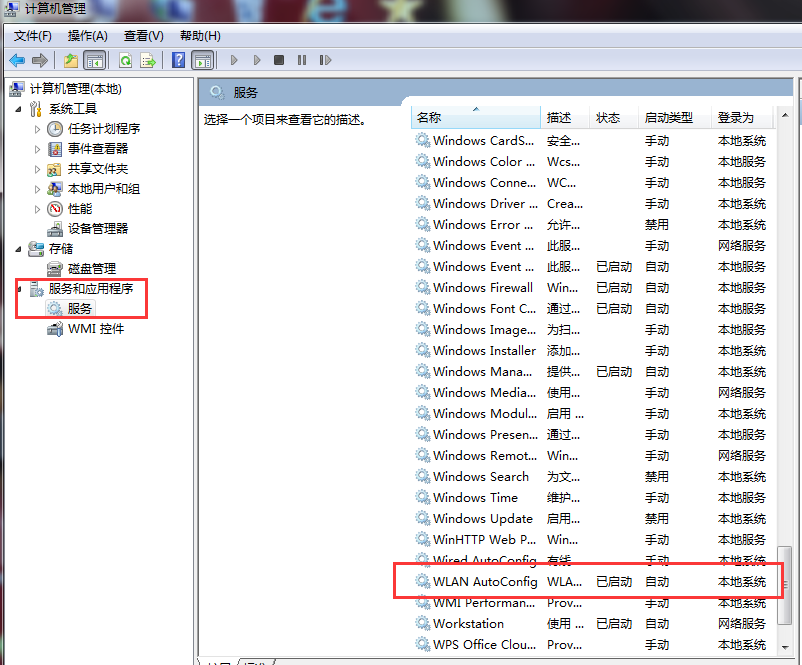The height and width of the screenshot is (665, 802).
Task: Select 本地用户和组 in the tree
Action: [104, 189]
